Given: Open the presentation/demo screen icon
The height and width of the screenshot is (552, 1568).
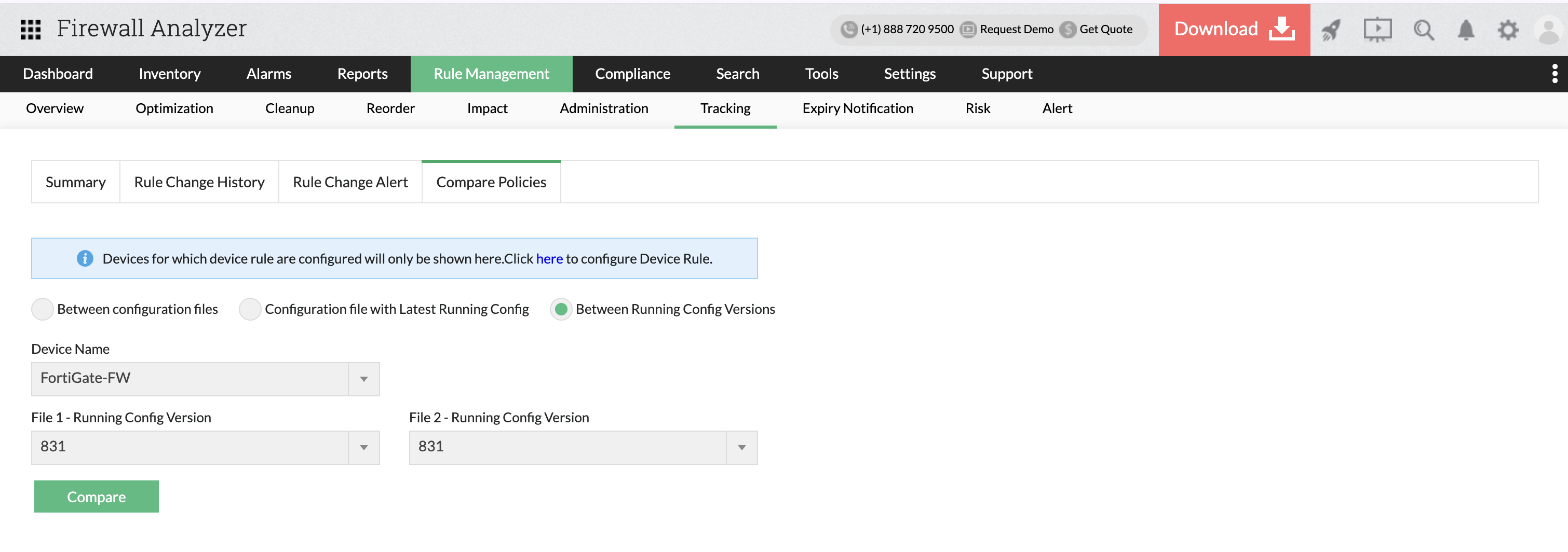Looking at the screenshot, I should (x=1377, y=29).
